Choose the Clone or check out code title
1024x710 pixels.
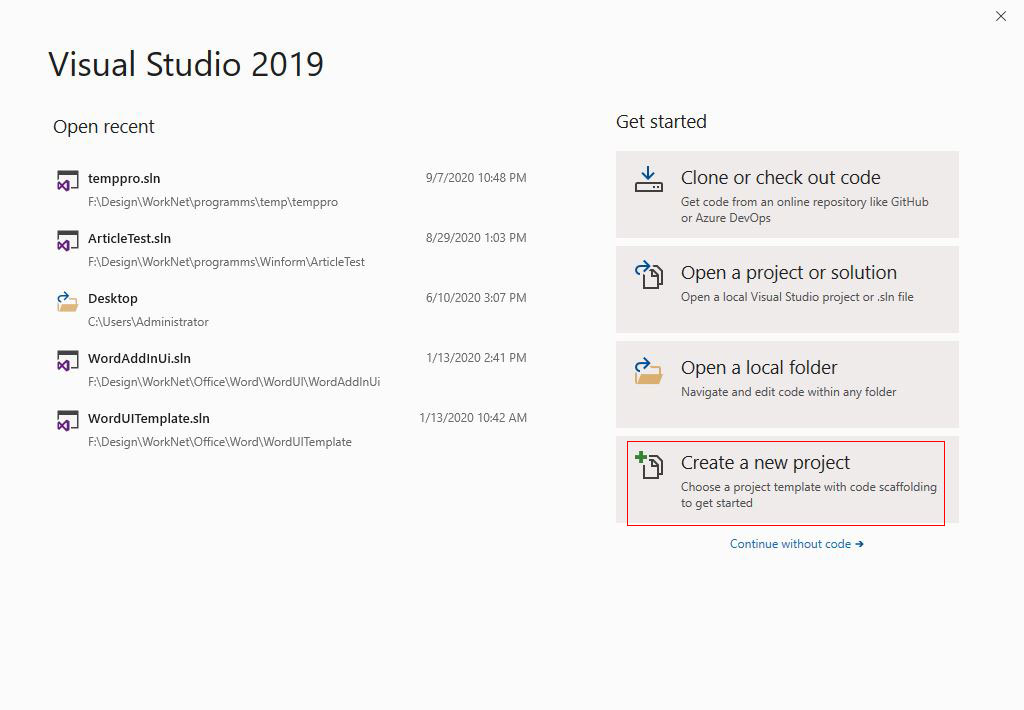pyautogui.click(x=780, y=178)
